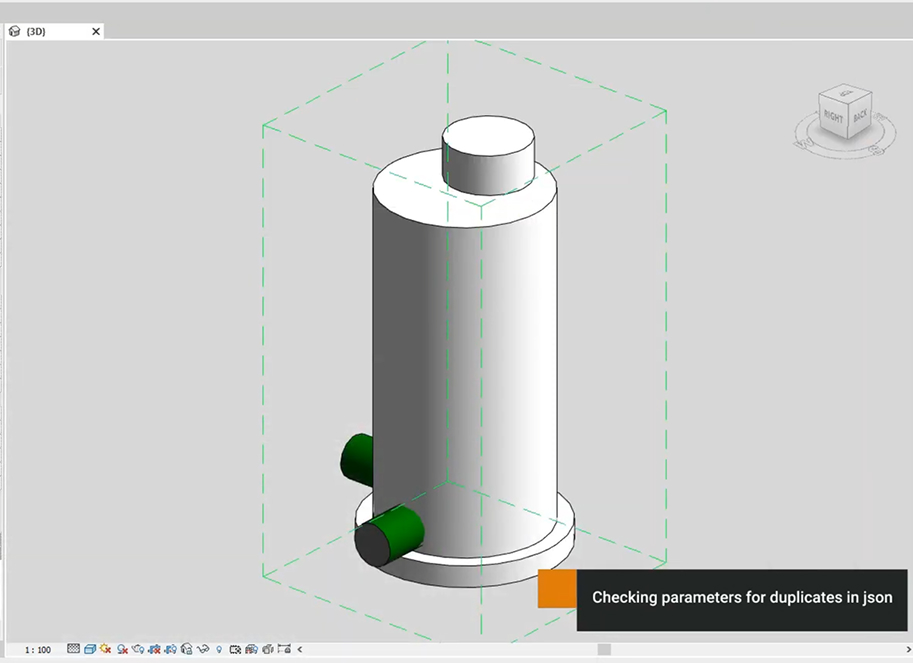Toggle the Sun Path setting

pos(106,649)
